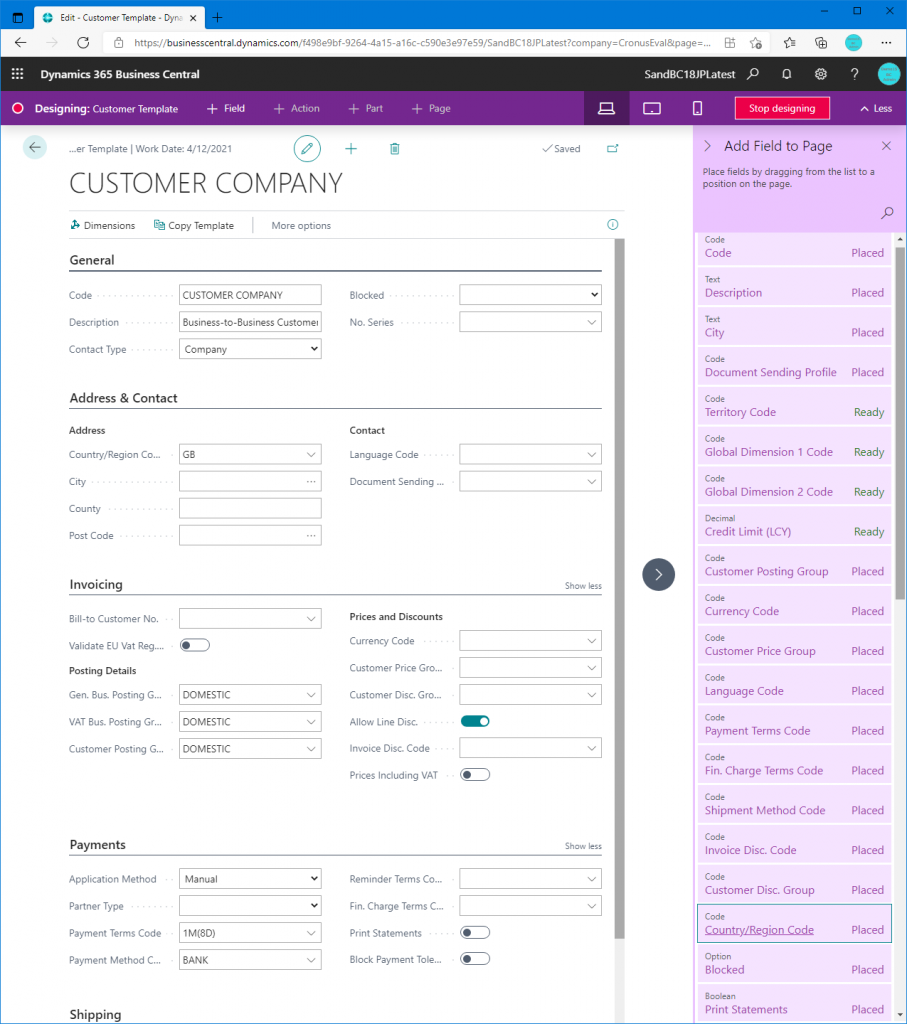Screen dimensions: 907x1024
Task: Switch to tablet preview in designer bar
Action: [x=652, y=108]
